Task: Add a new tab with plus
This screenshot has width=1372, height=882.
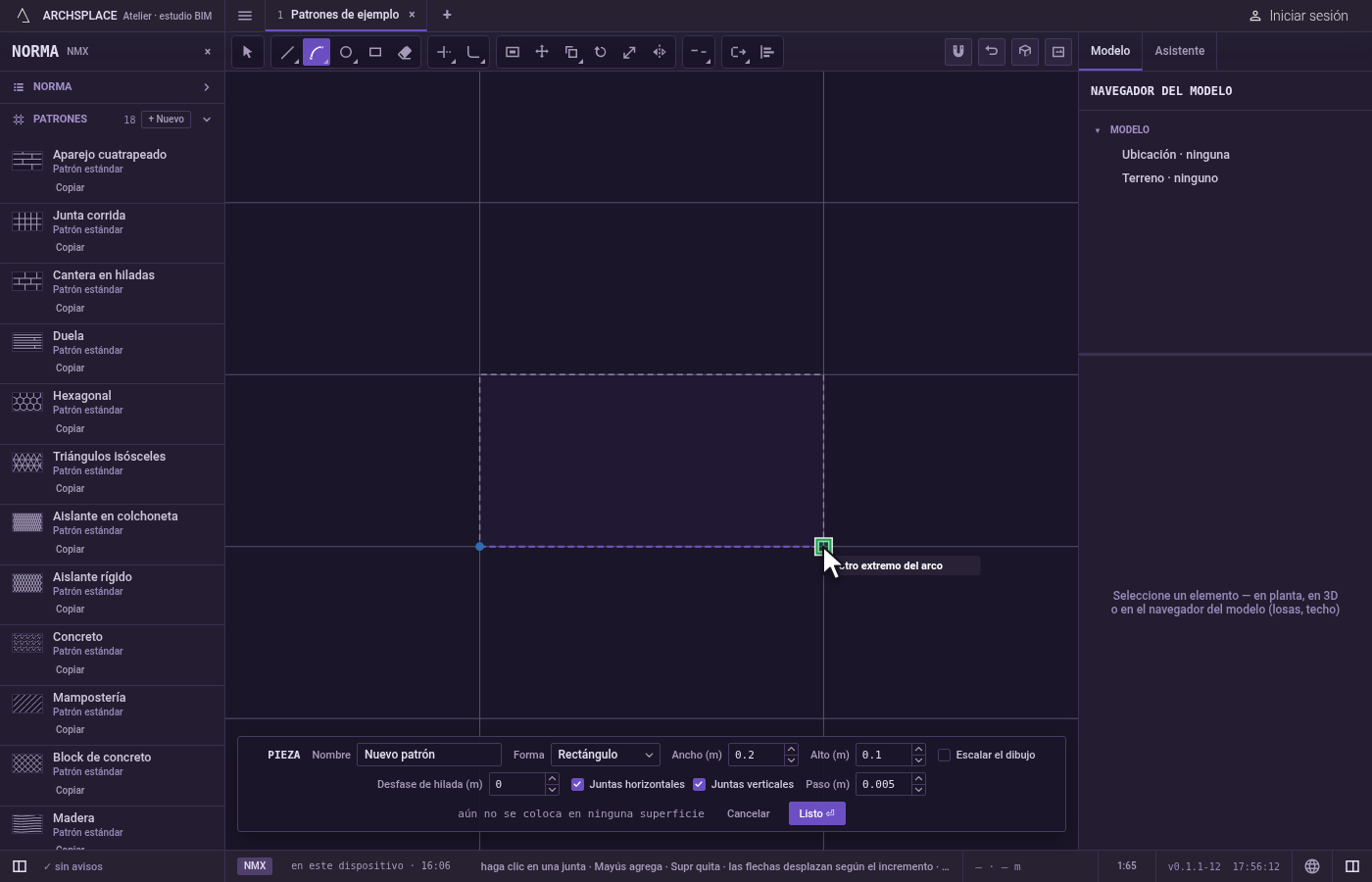Action: [447, 15]
